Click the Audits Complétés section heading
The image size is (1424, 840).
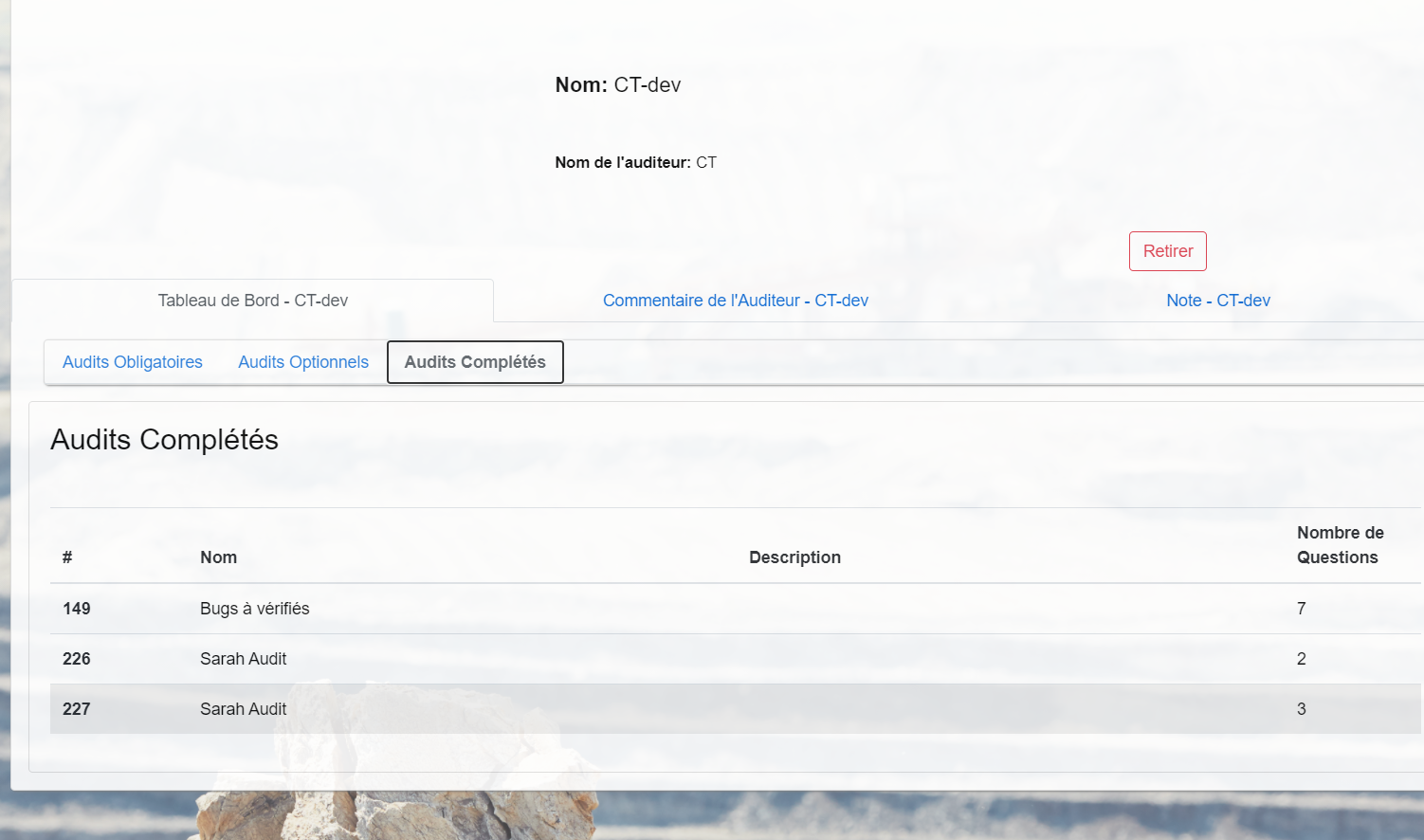click(164, 440)
